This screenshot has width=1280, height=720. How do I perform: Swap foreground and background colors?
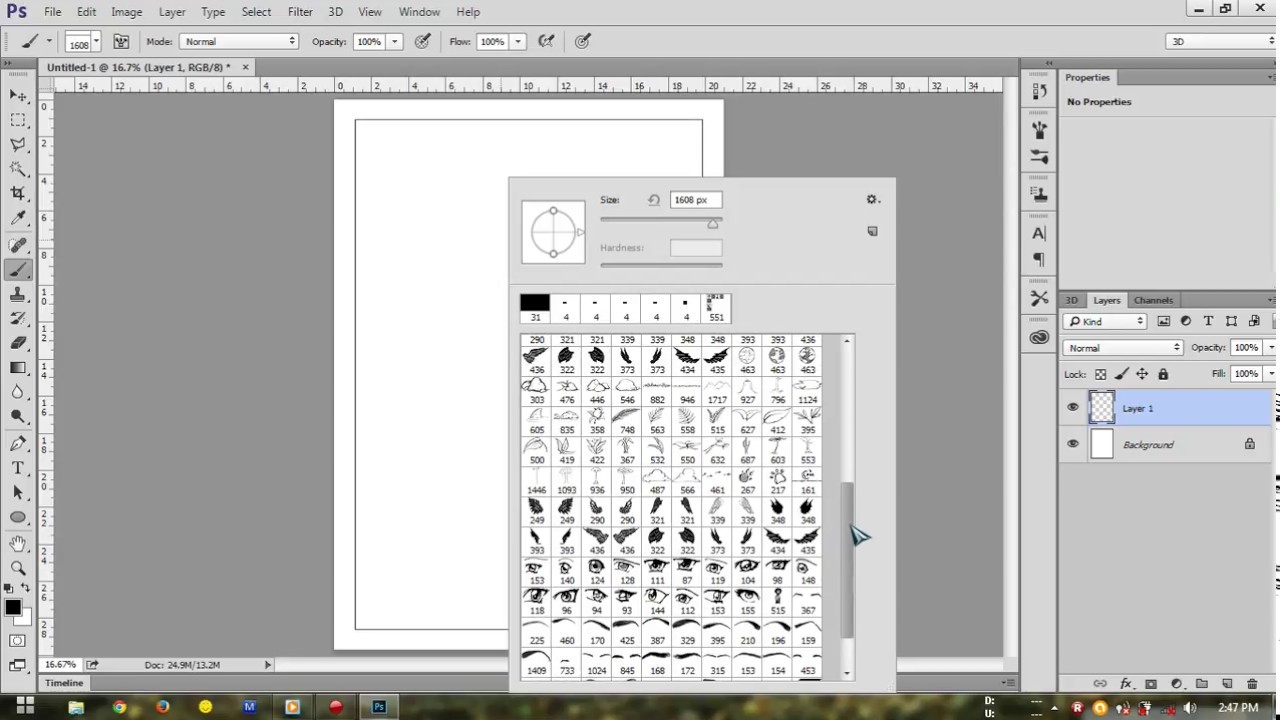pyautogui.click(x=26, y=589)
